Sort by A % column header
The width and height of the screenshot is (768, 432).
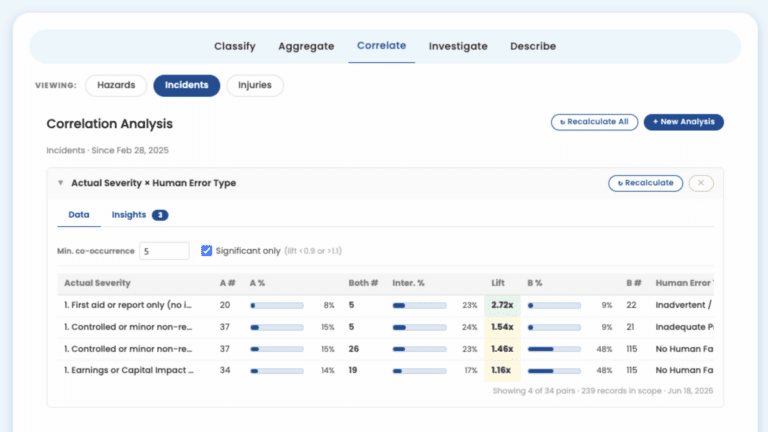(x=257, y=283)
